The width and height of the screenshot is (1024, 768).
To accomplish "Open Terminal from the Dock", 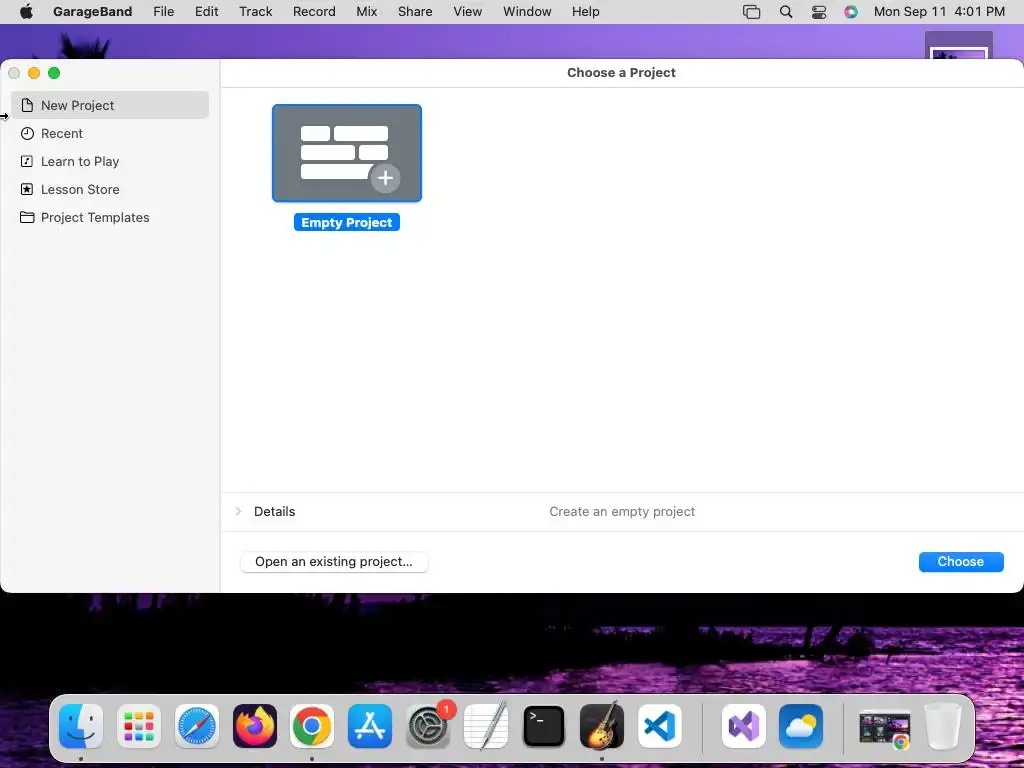I will 543,726.
